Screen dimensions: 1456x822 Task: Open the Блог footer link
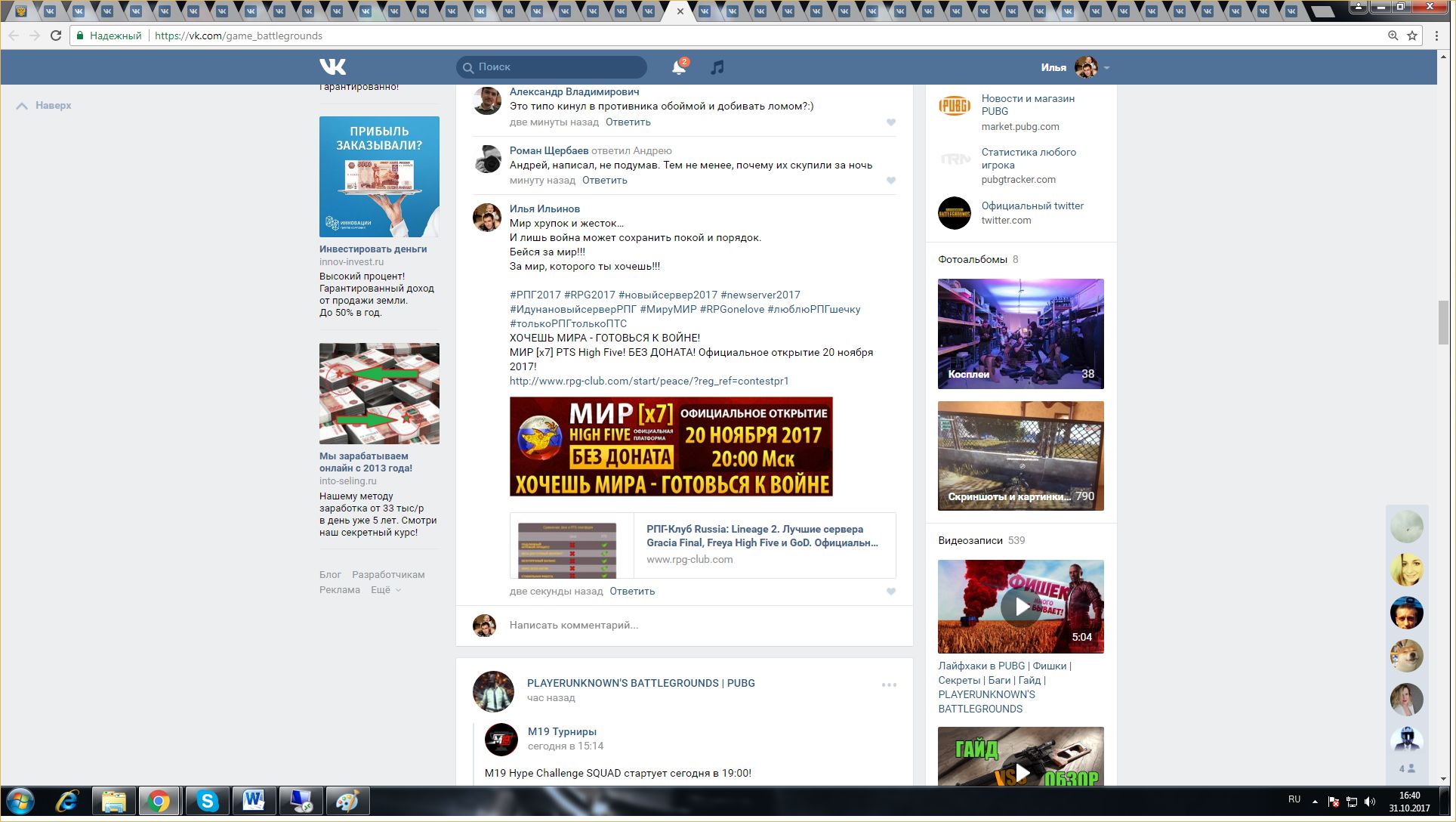pyautogui.click(x=330, y=574)
